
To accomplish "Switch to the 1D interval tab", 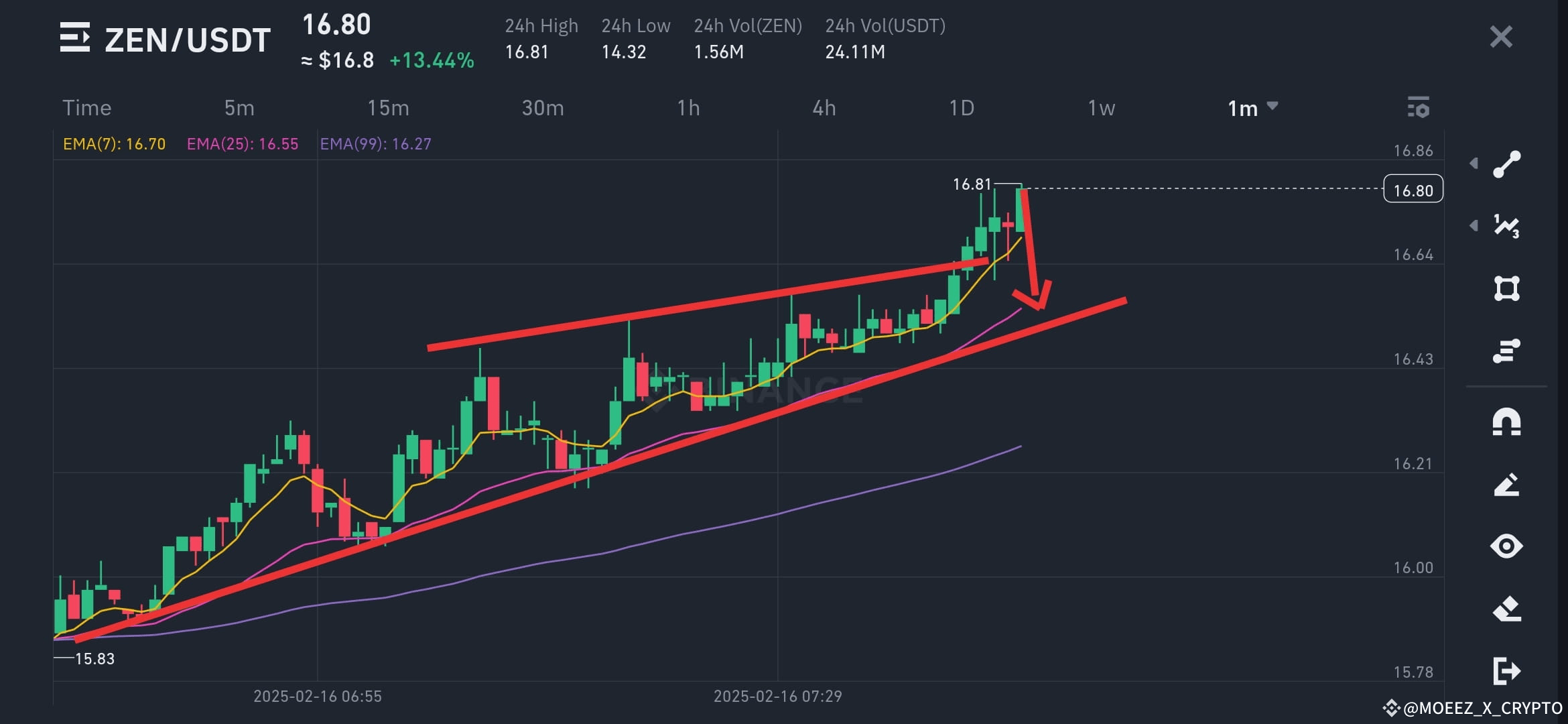I will pyautogui.click(x=962, y=108).
